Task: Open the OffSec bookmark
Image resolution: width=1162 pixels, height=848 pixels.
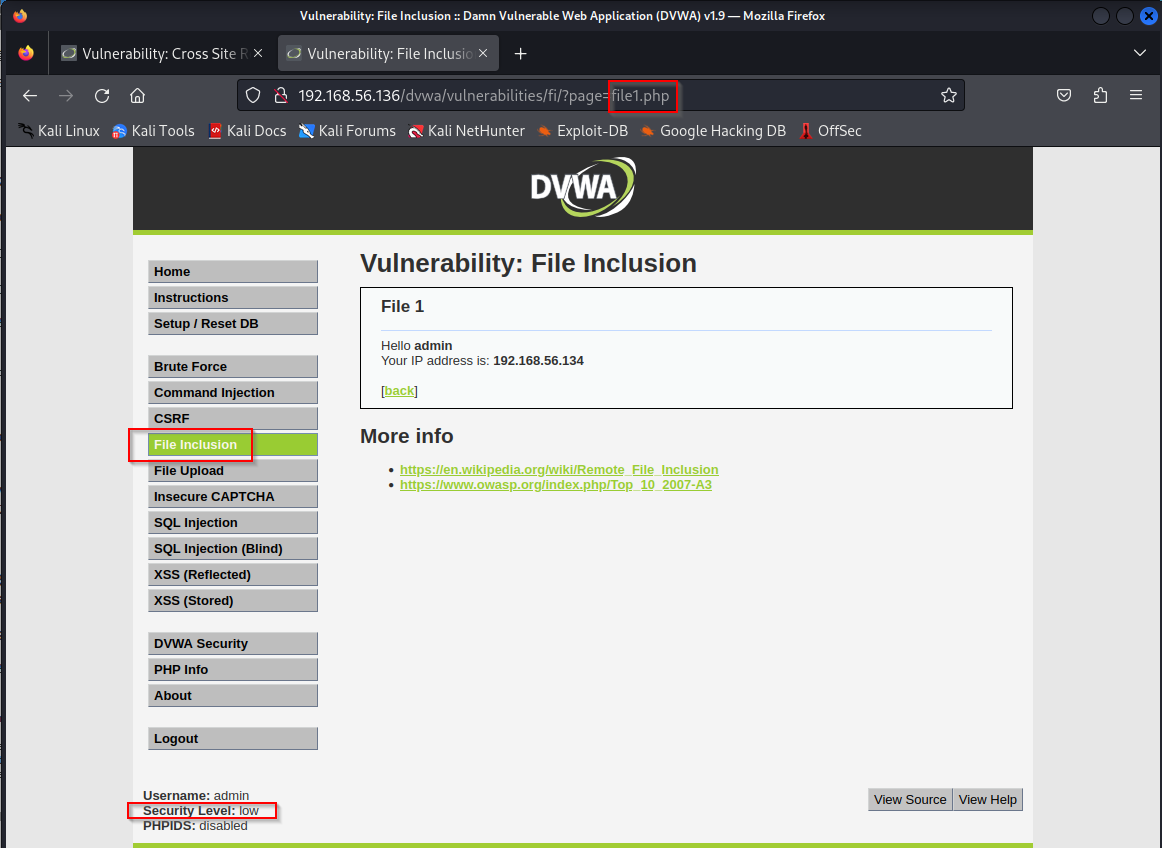Action: [x=830, y=131]
